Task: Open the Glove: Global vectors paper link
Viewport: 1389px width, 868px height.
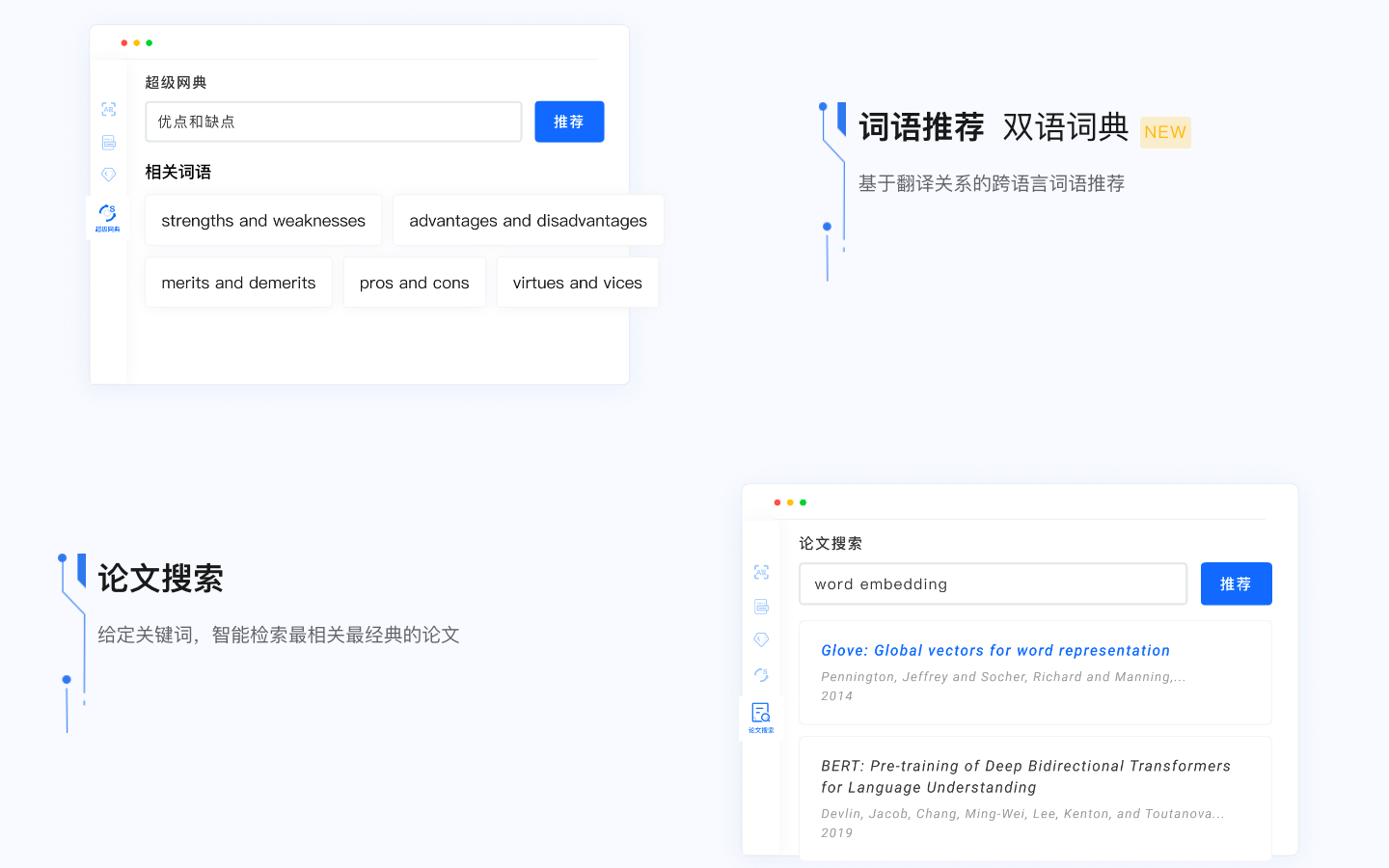Action: click(x=994, y=651)
